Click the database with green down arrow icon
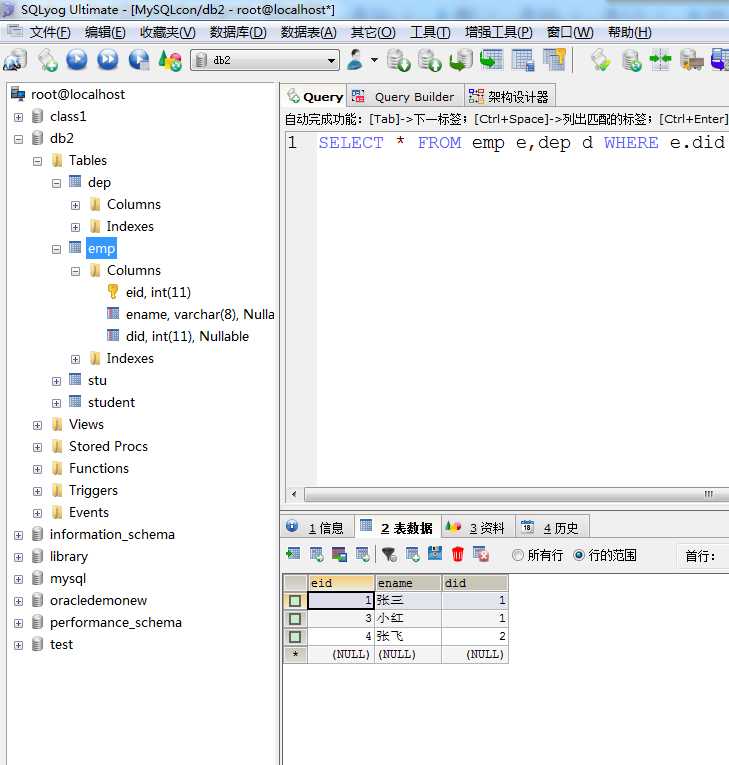 tap(399, 60)
